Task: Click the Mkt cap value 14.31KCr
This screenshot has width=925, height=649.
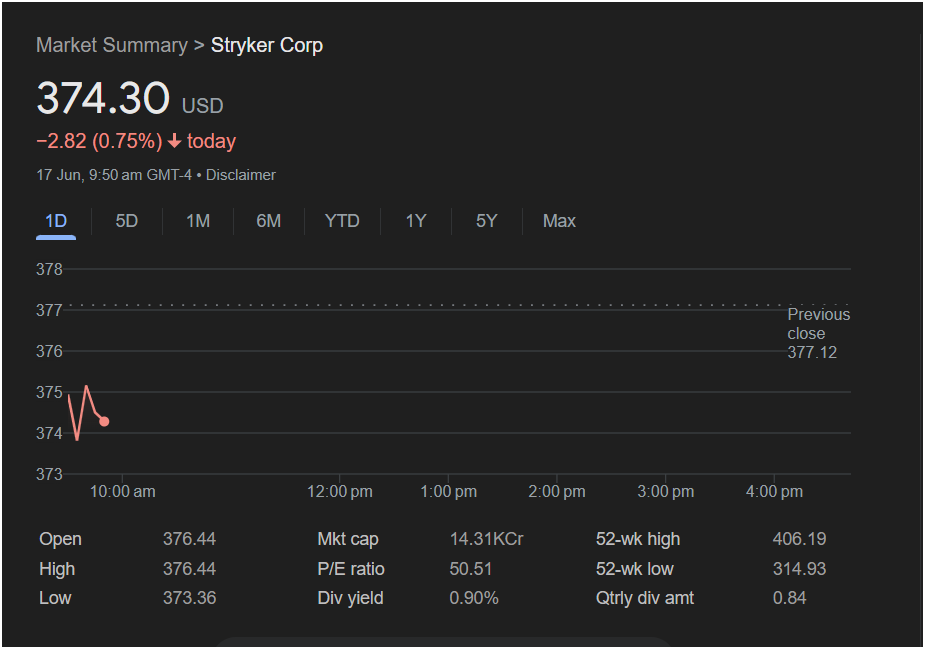Action: [486, 539]
